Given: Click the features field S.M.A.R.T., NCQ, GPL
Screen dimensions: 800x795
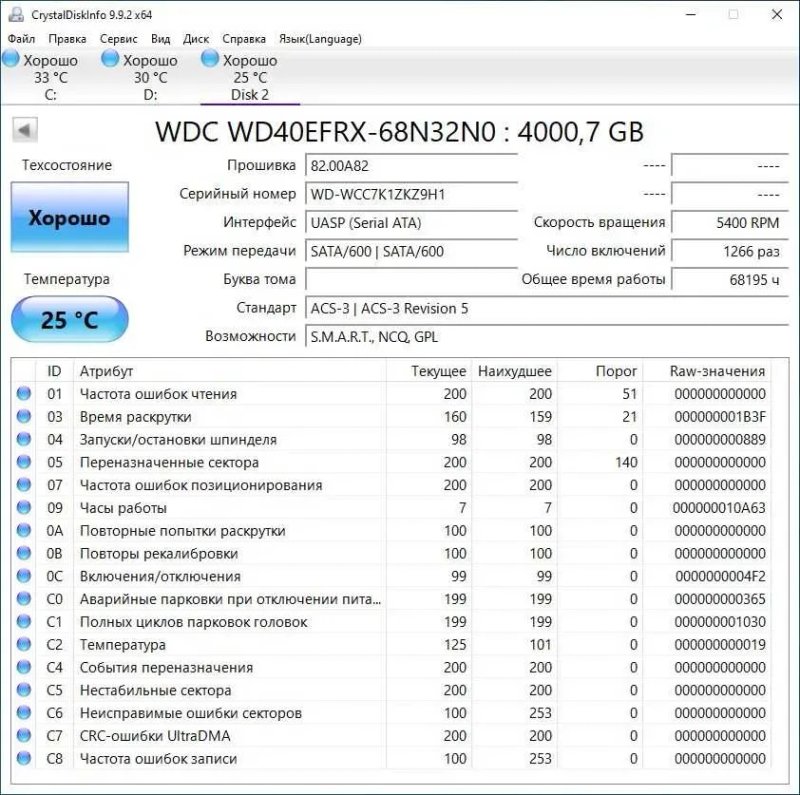Looking at the screenshot, I should point(547,337).
